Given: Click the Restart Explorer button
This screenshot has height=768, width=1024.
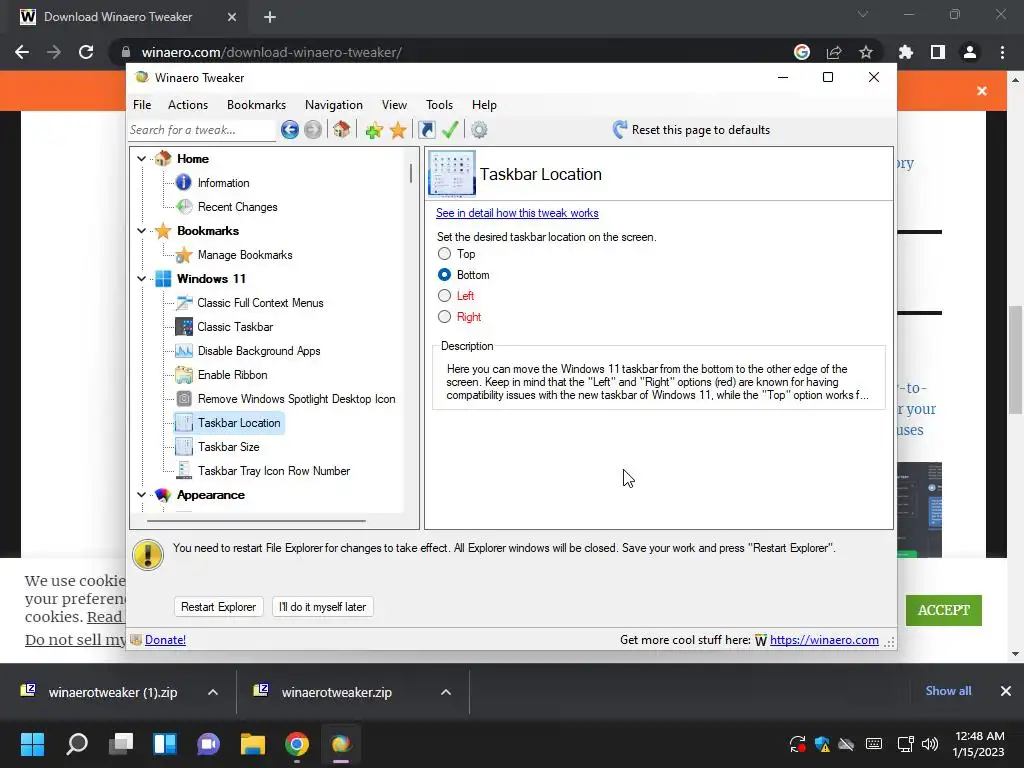Looking at the screenshot, I should point(218,607).
